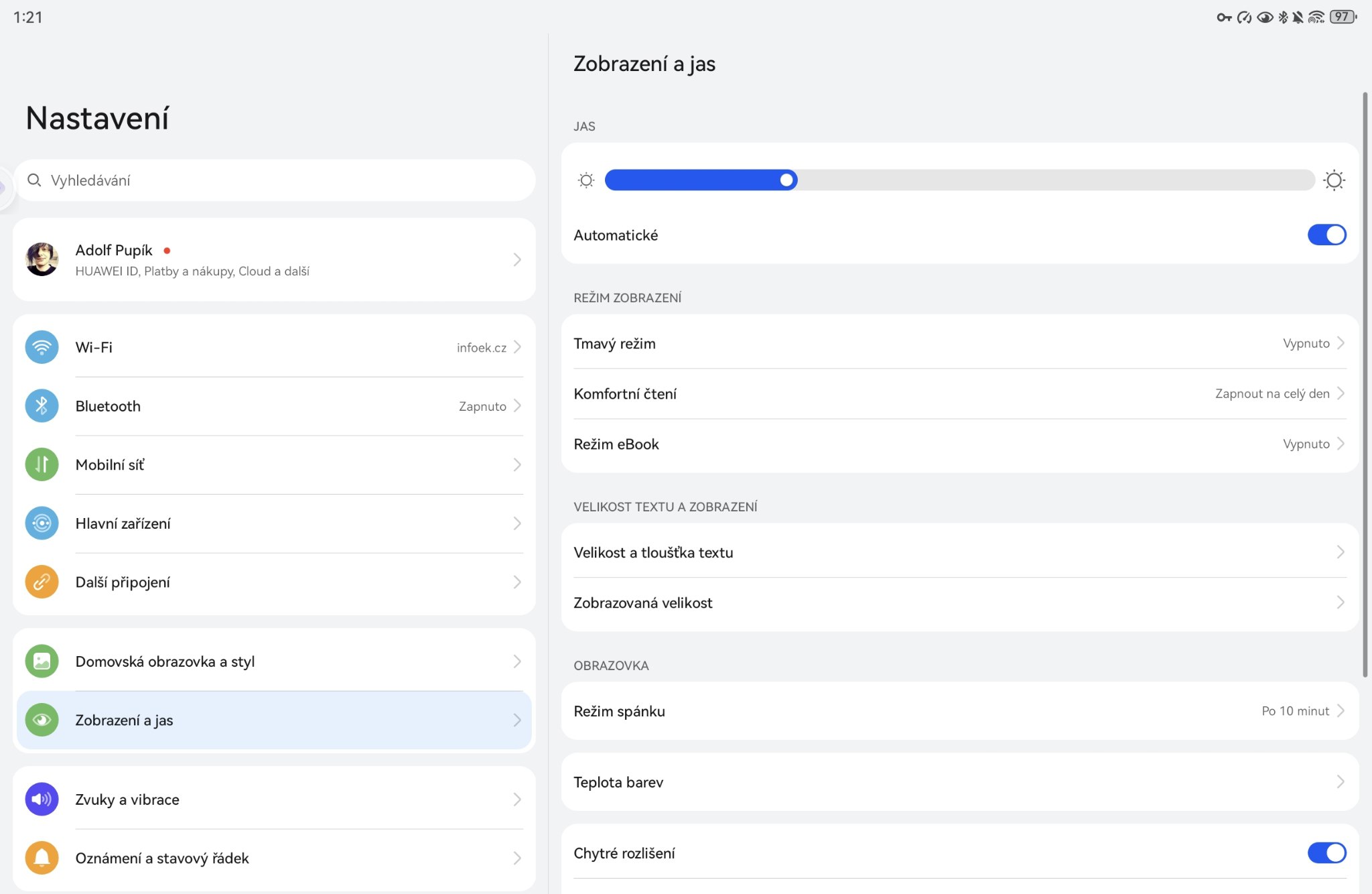Click the Vyhledávání search field

(275, 180)
